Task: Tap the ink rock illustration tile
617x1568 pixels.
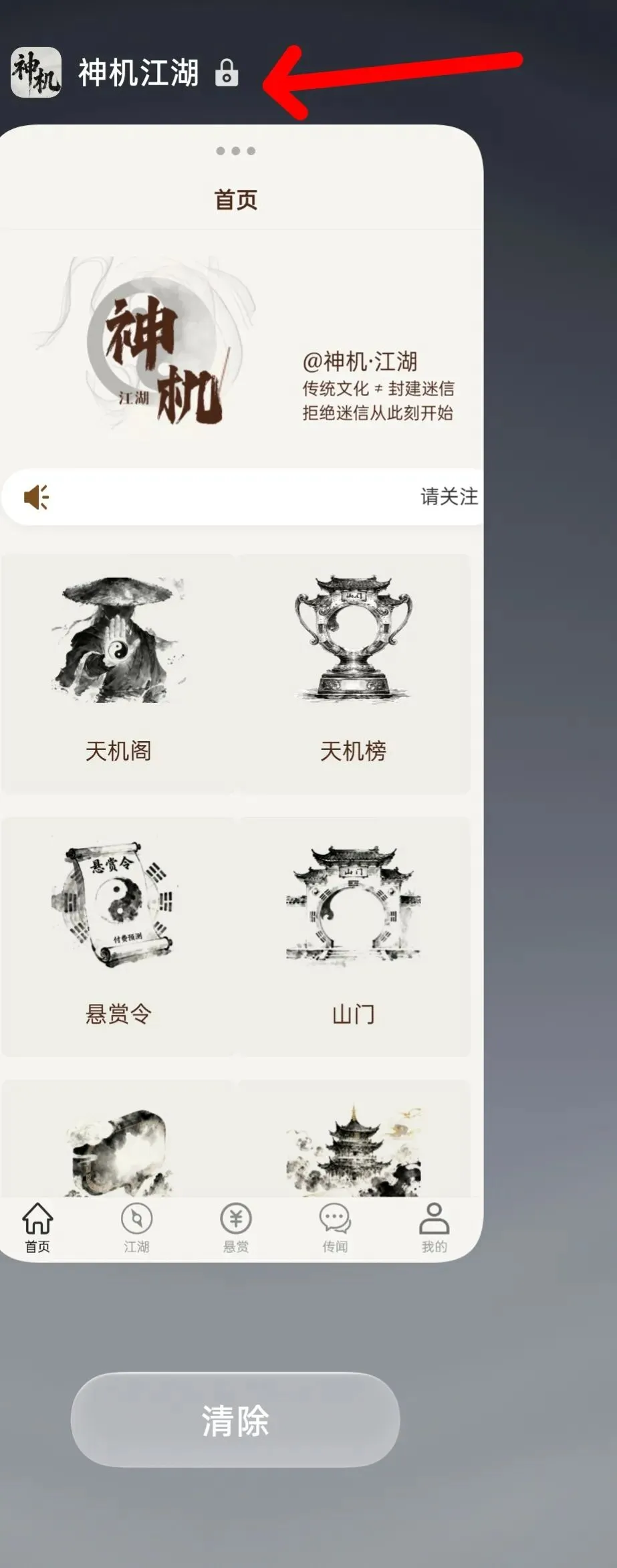Action: pos(118,1152)
